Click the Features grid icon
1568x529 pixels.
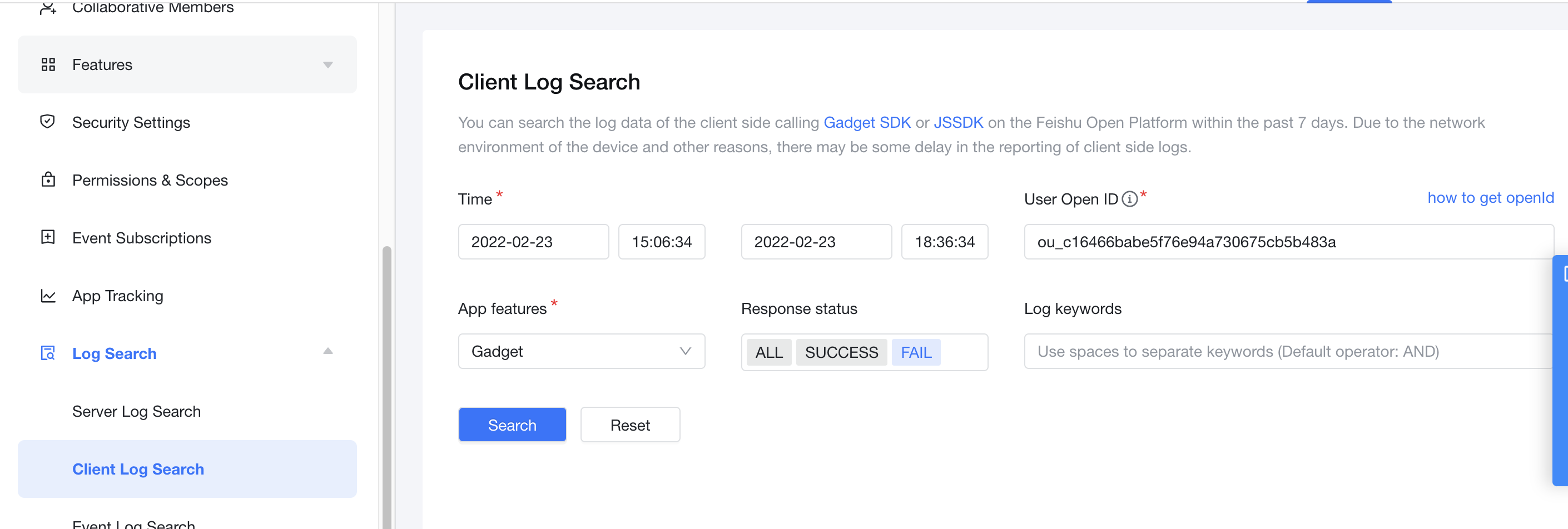(48, 64)
